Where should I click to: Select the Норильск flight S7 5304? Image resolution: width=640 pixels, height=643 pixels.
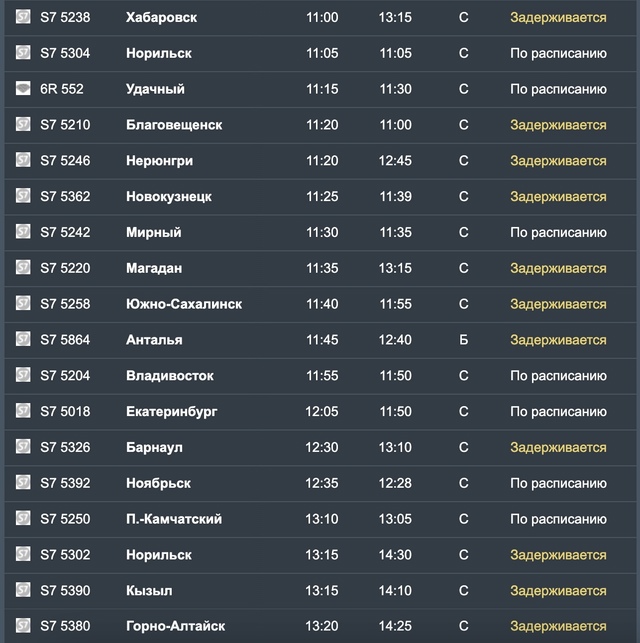point(320,53)
